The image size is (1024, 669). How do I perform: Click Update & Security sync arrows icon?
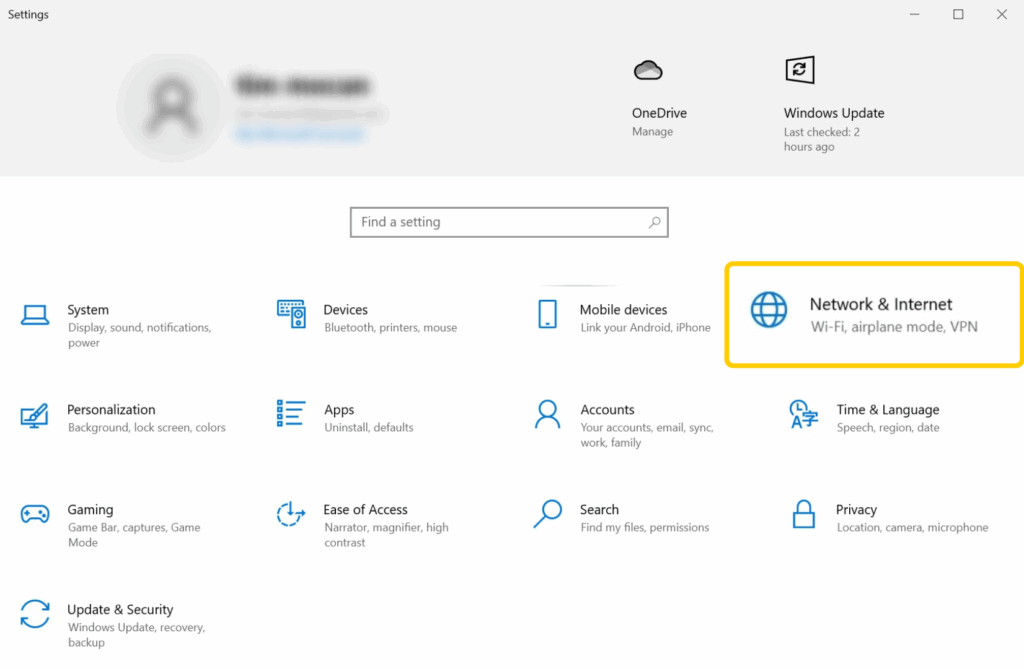click(x=35, y=614)
